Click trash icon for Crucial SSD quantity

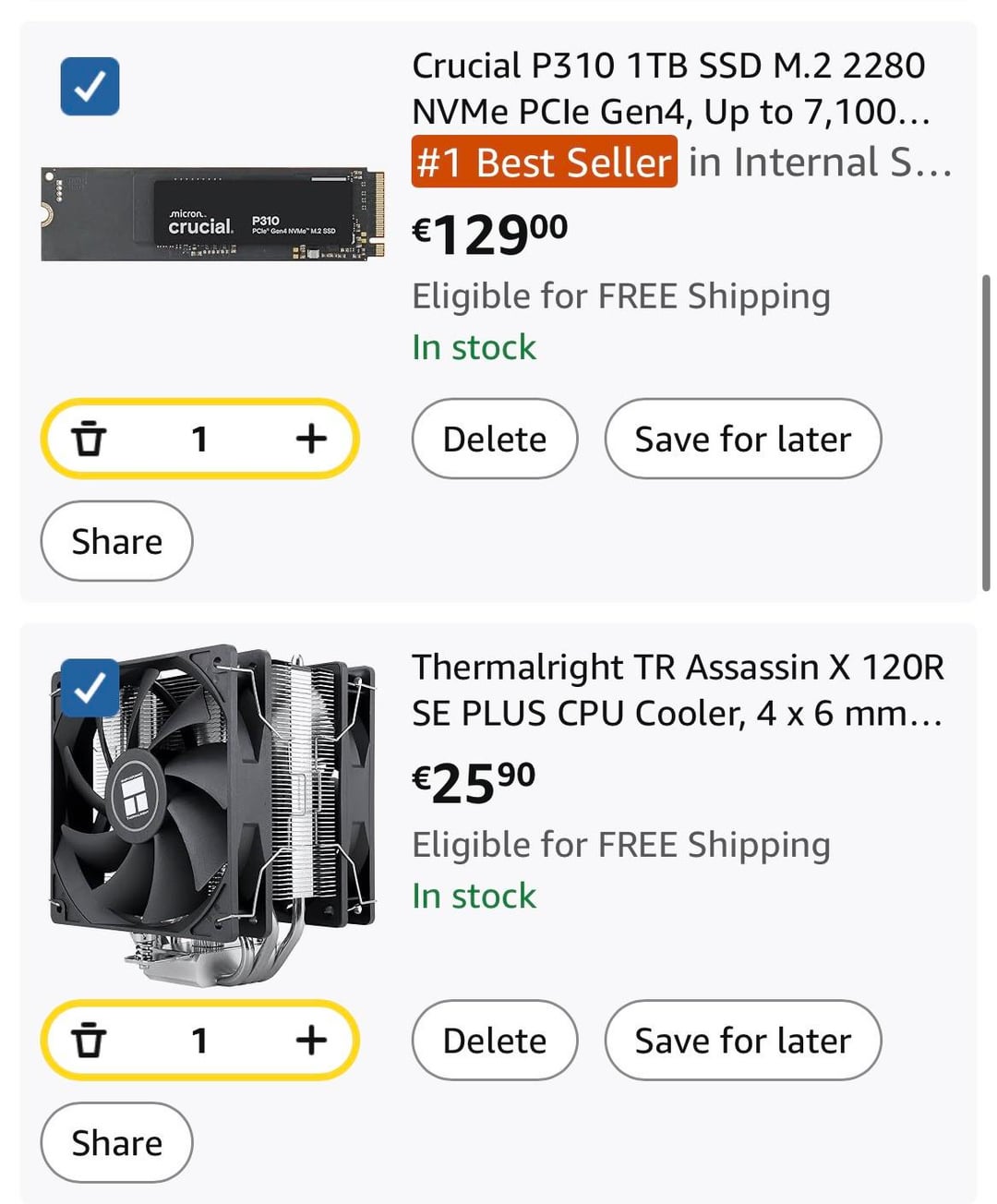click(89, 439)
